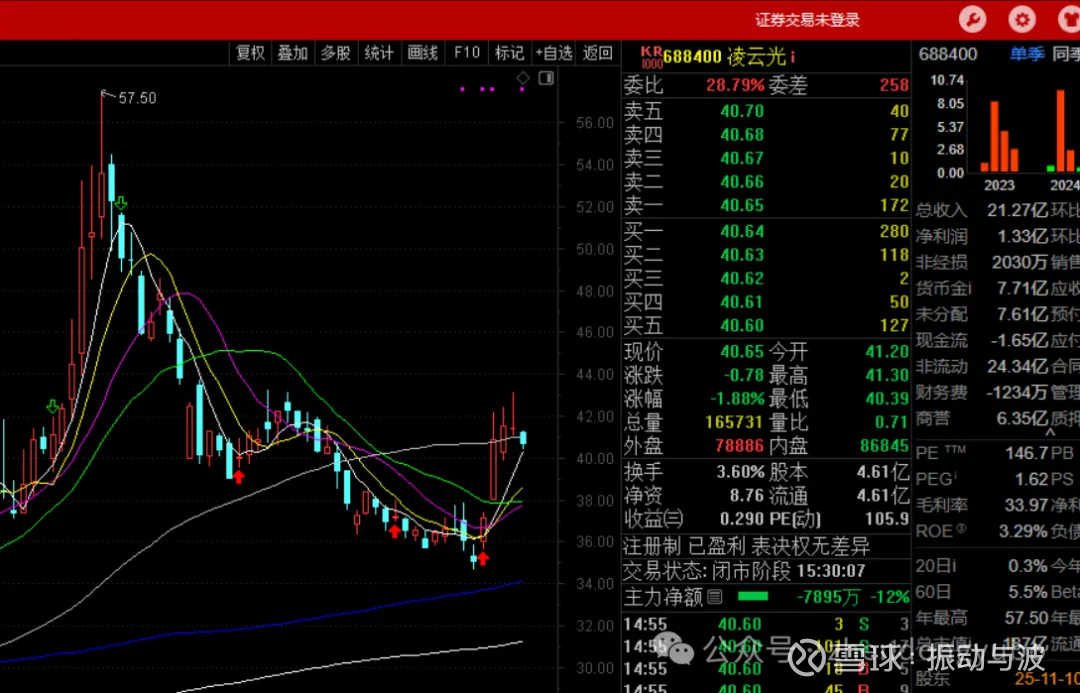Select 买一 price 40.64 row
This screenshot has height=693, width=1080.
(x=766, y=231)
